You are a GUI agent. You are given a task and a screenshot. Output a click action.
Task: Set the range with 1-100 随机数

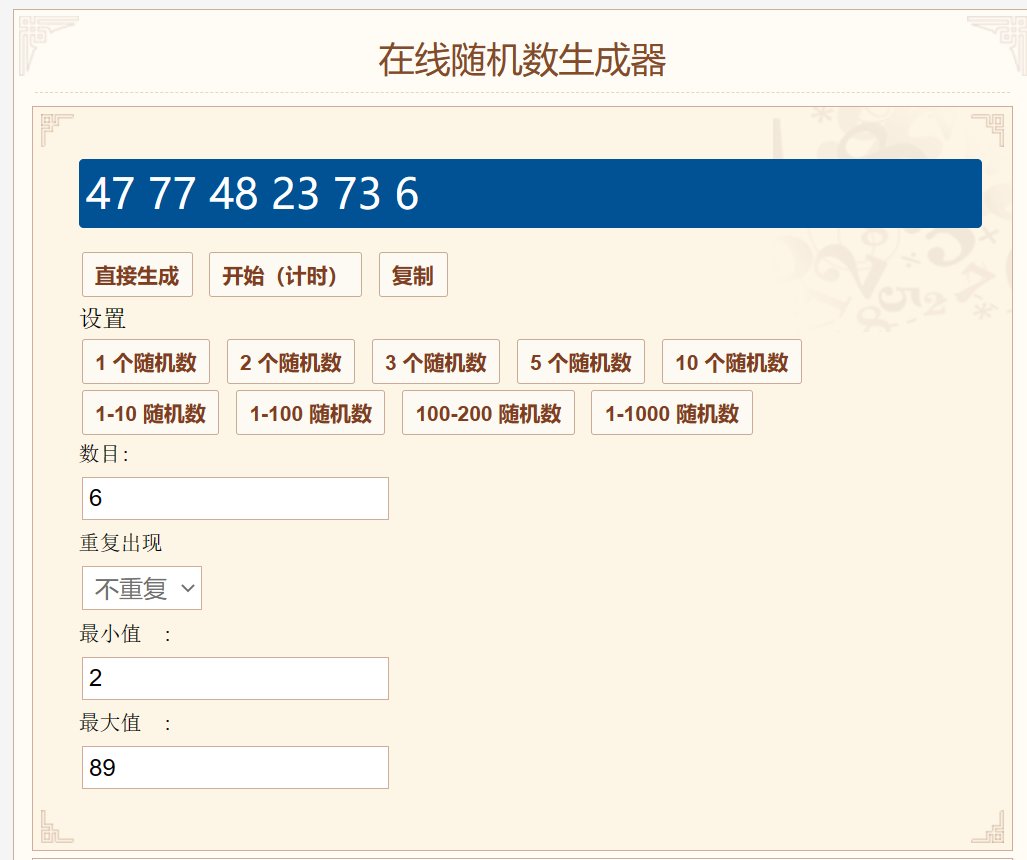310,413
